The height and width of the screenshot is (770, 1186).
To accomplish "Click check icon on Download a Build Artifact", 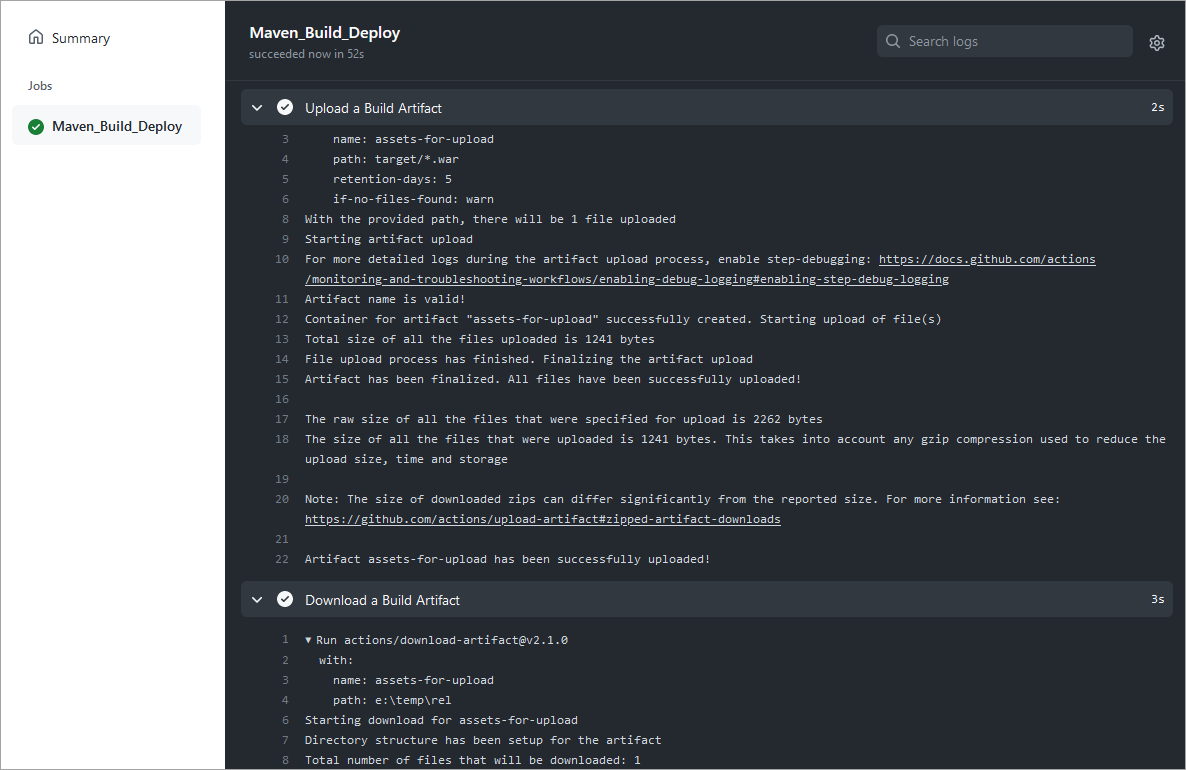I will click(x=285, y=600).
